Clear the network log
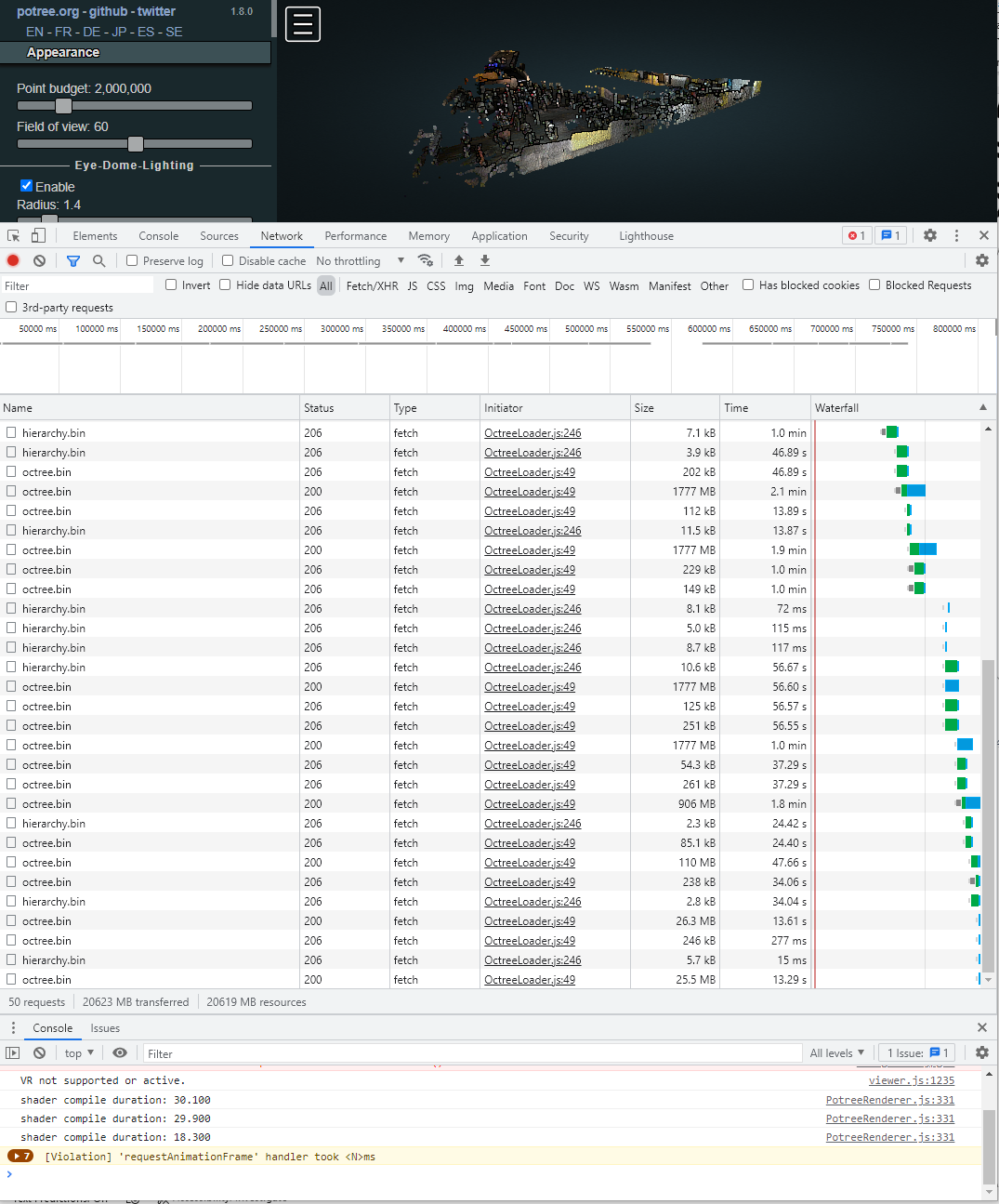The height and width of the screenshot is (1204, 999). point(38,260)
